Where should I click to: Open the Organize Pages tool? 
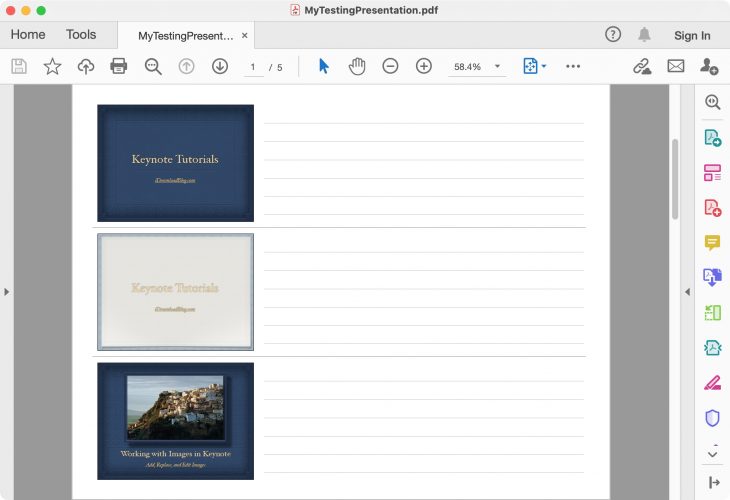tap(712, 173)
